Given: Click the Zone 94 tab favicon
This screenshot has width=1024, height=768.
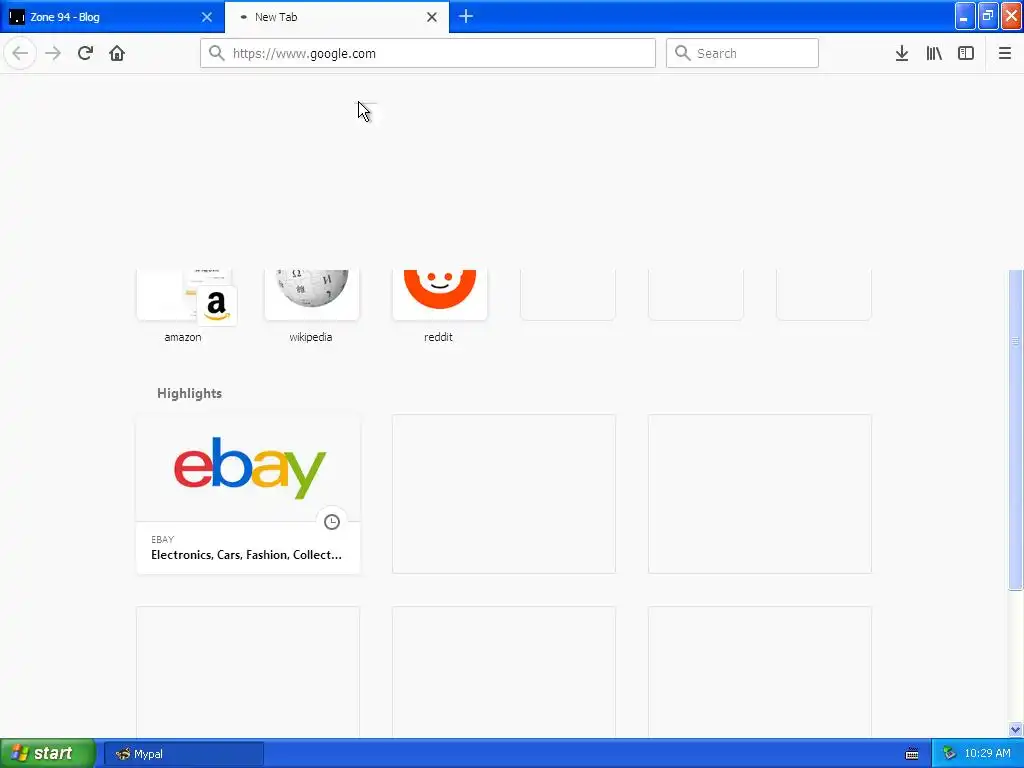Looking at the screenshot, I should (17, 17).
